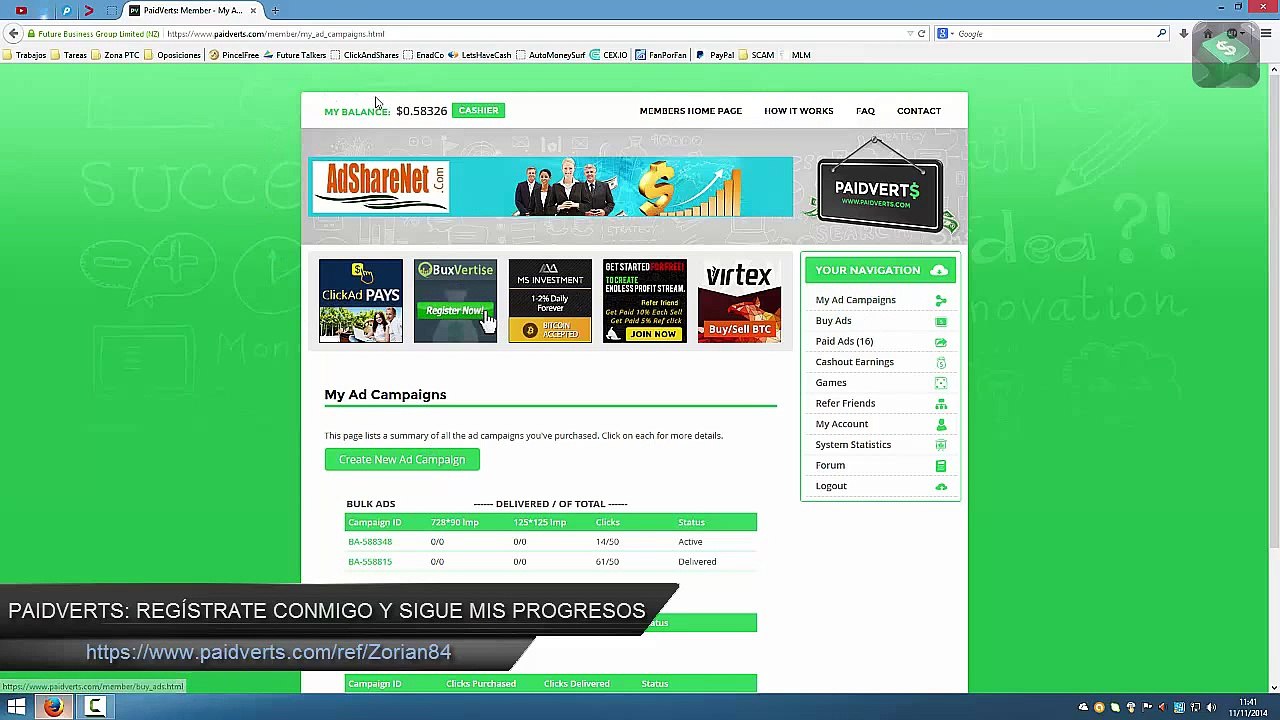Open Firefox downloads arrow icon

1183,34
